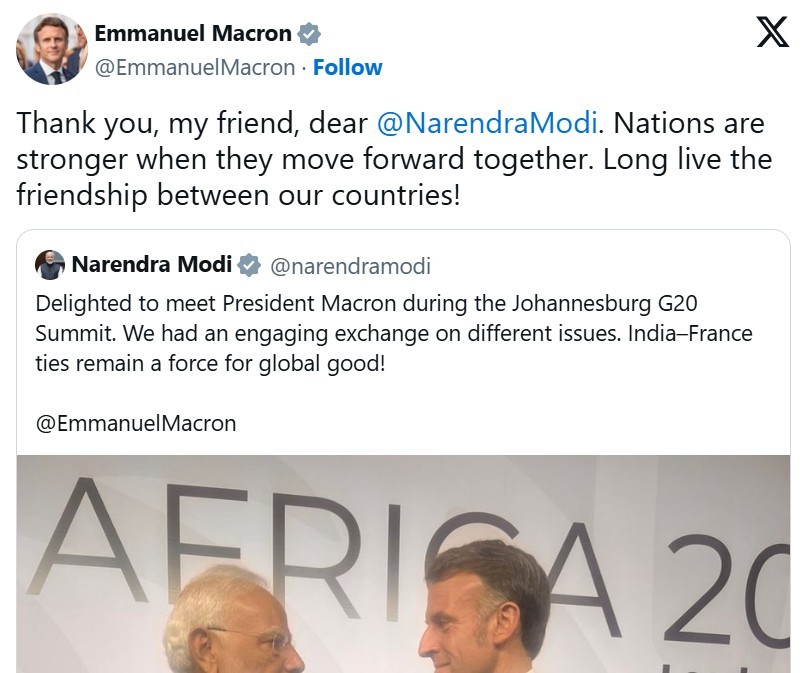This screenshot has height=673, width=802.
Task: Open the Emmanuel Macron display name link
Action: coord(193,34)
